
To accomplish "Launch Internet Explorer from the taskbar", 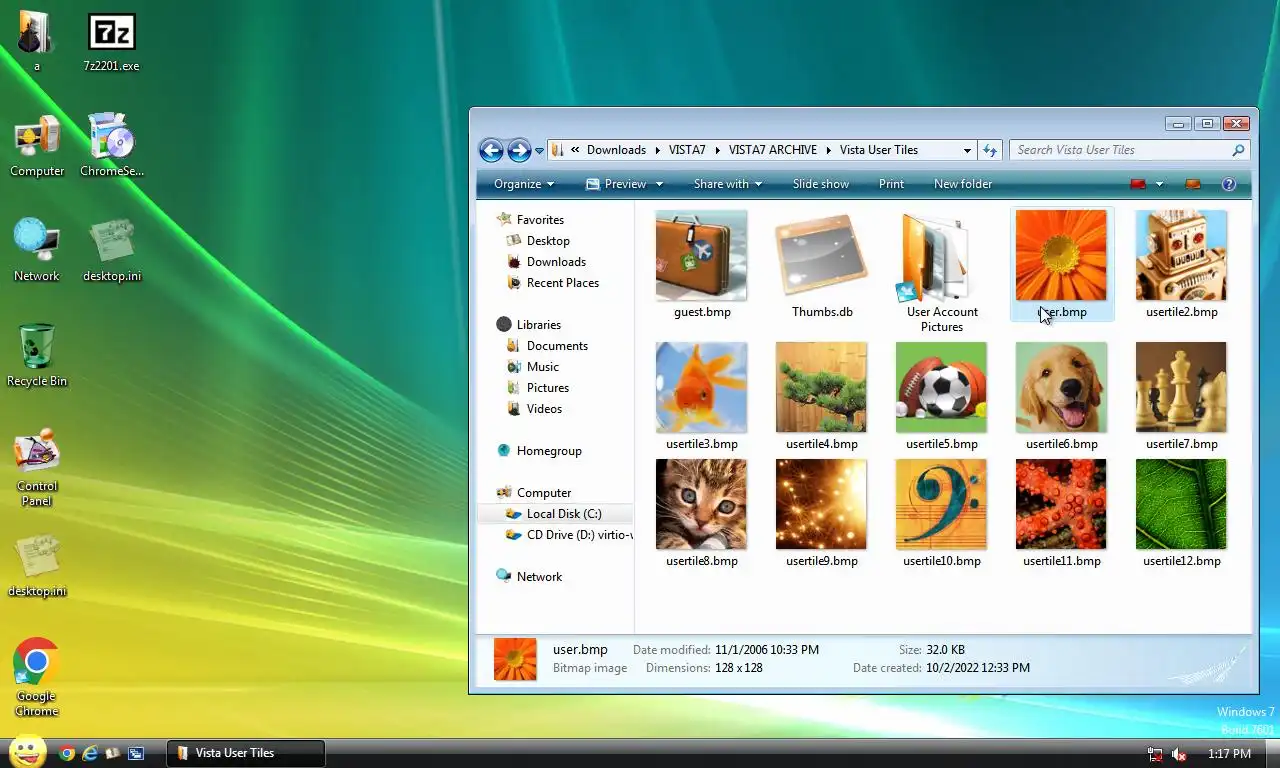I will tap(90, 753).
